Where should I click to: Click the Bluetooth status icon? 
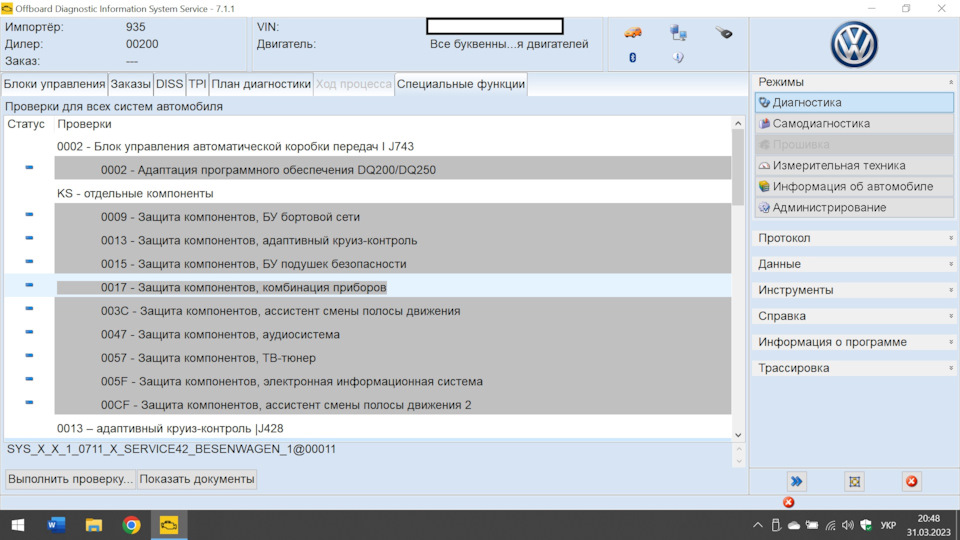click(x=632, y=58)
